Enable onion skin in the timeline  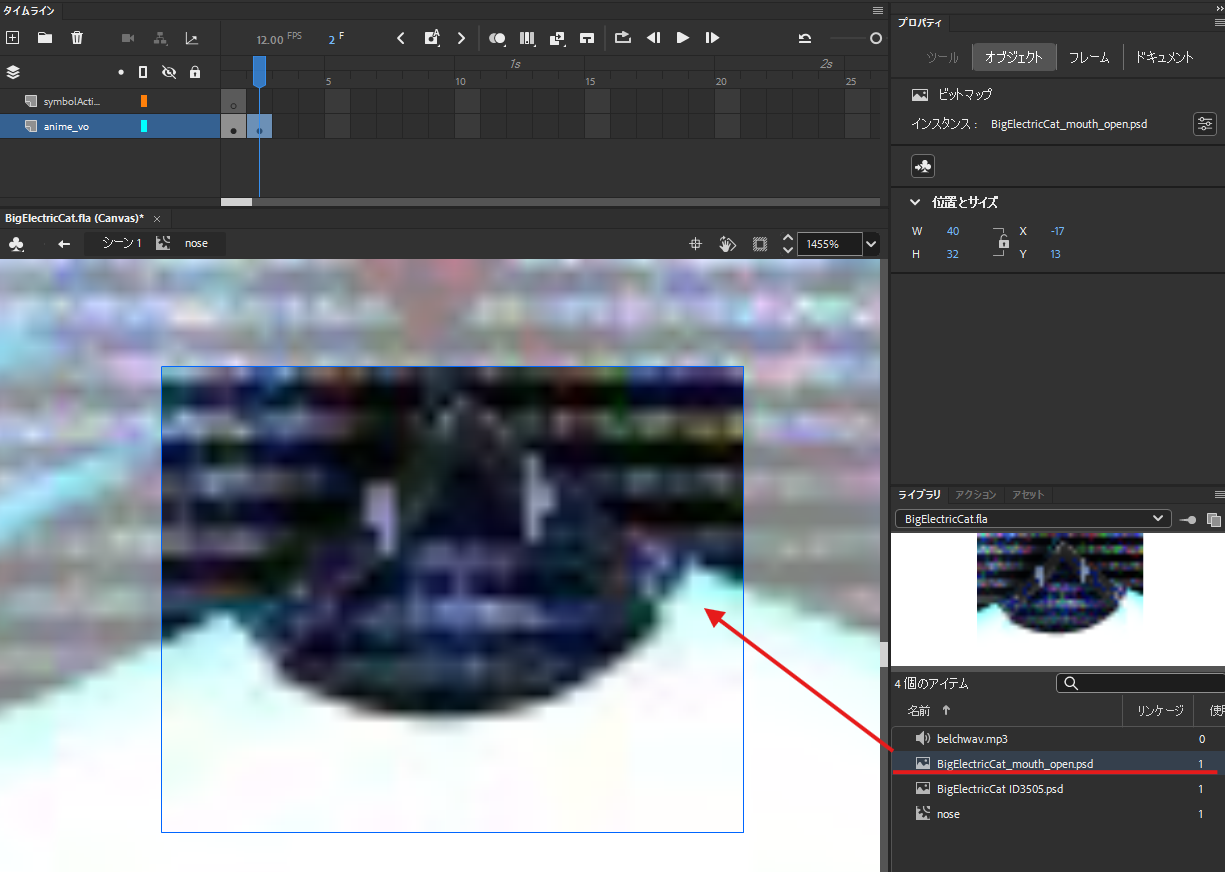click(497, 38)
